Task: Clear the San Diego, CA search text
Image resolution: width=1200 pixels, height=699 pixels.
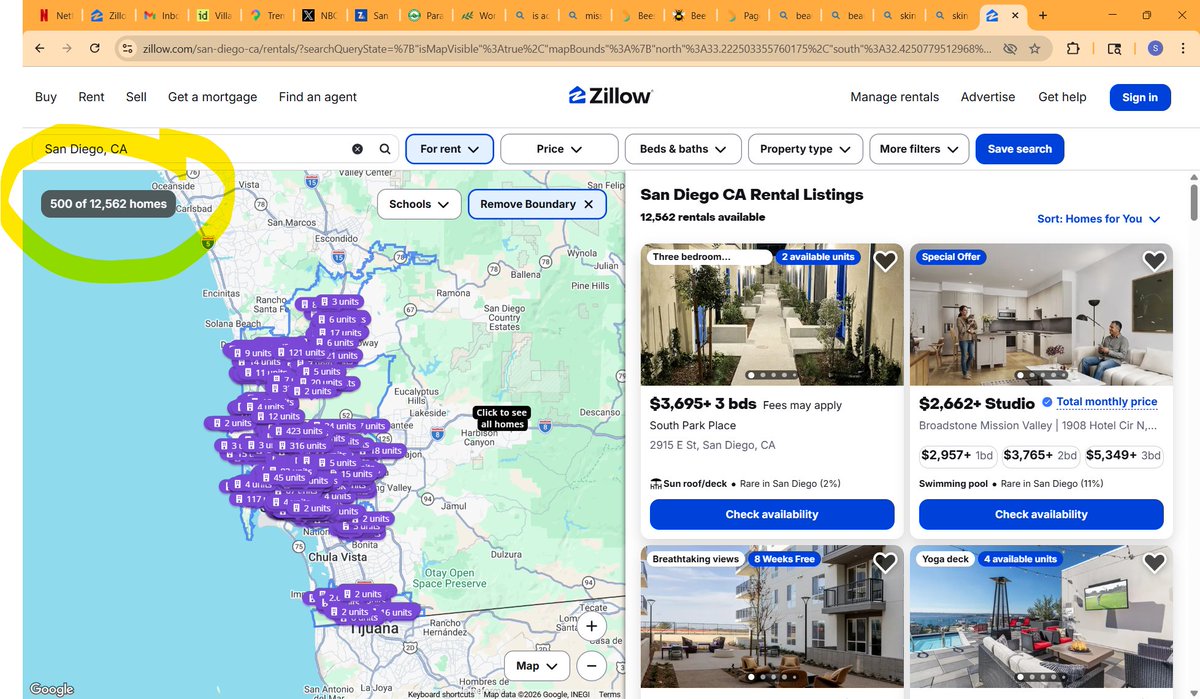Action: point(357,149)
